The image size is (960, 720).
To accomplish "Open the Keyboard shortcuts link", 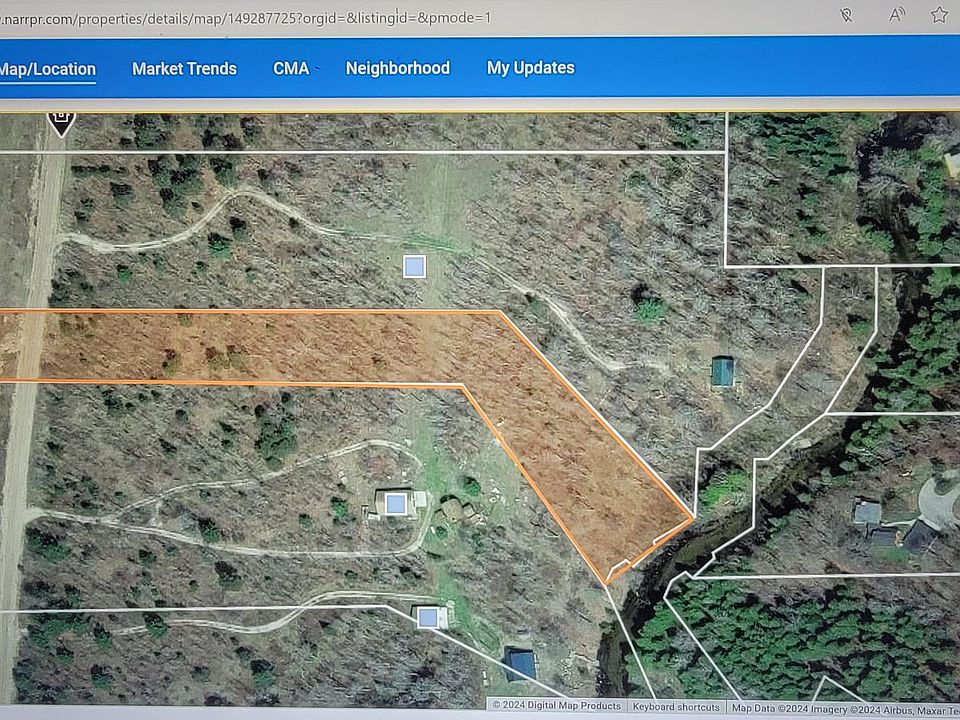I will tap(676, 707).
